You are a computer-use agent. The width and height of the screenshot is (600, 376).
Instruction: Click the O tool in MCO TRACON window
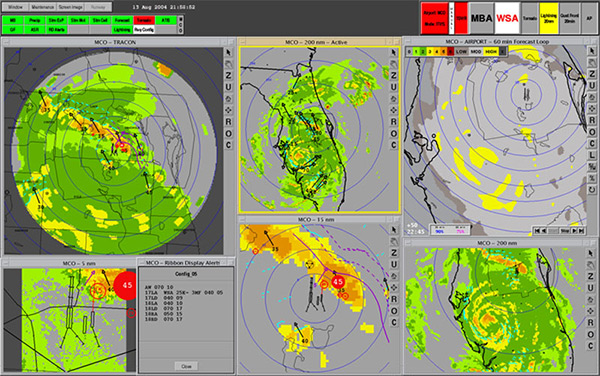[x=228, y=133]
